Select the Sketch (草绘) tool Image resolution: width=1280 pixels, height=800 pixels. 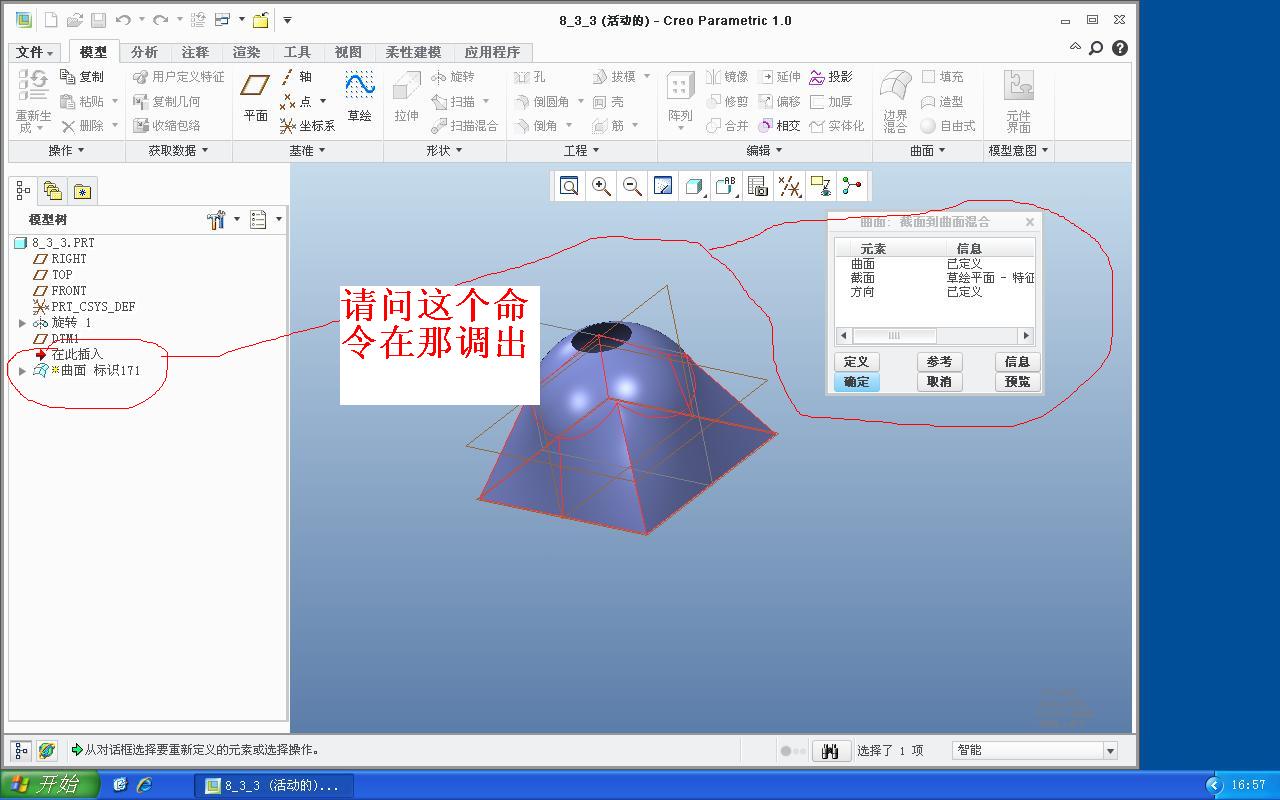coord(359,97)
